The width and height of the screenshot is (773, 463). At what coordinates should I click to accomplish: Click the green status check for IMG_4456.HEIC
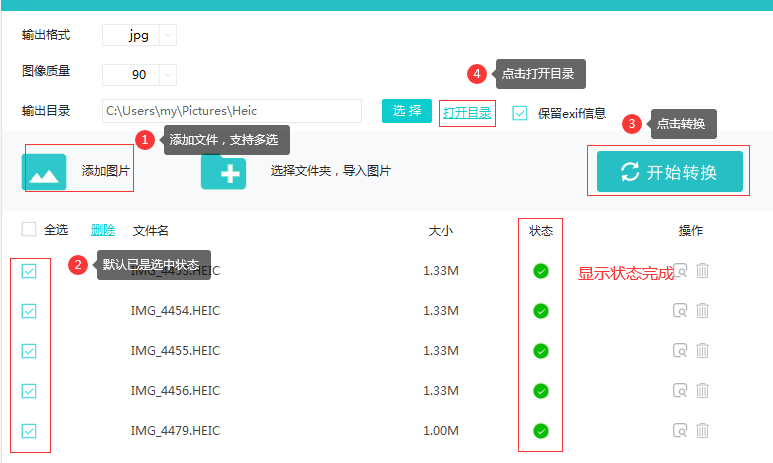coord(541,391)
